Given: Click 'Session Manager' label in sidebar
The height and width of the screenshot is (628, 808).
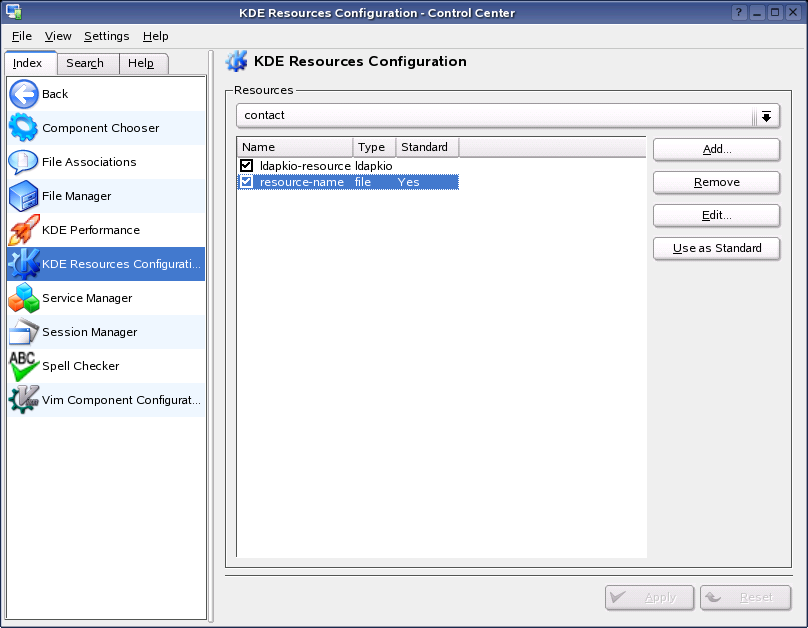Looking at the screenshot, I should pos(90,332).
